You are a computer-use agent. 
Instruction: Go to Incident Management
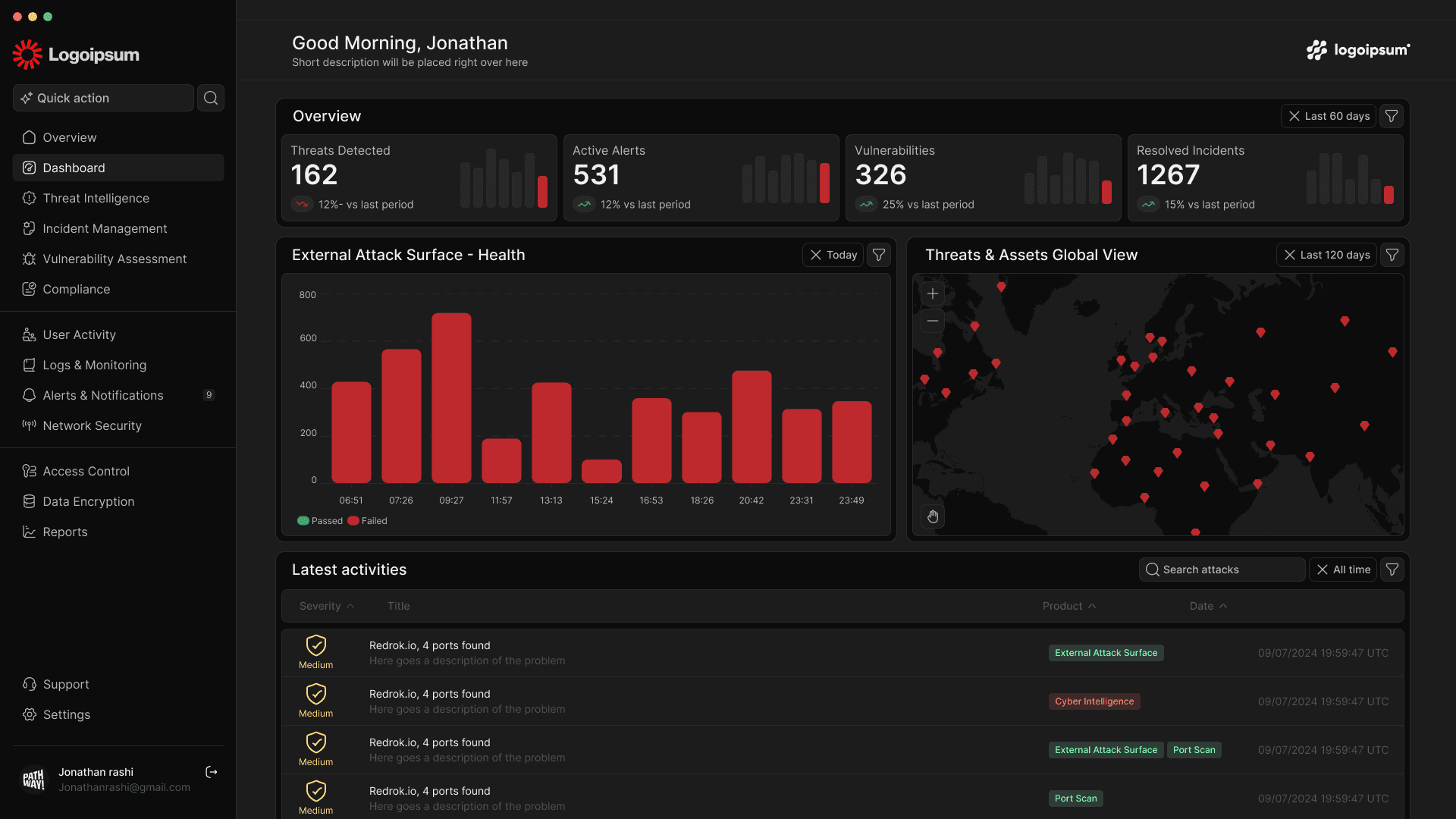pyautogui.click(x=118, y=228)
